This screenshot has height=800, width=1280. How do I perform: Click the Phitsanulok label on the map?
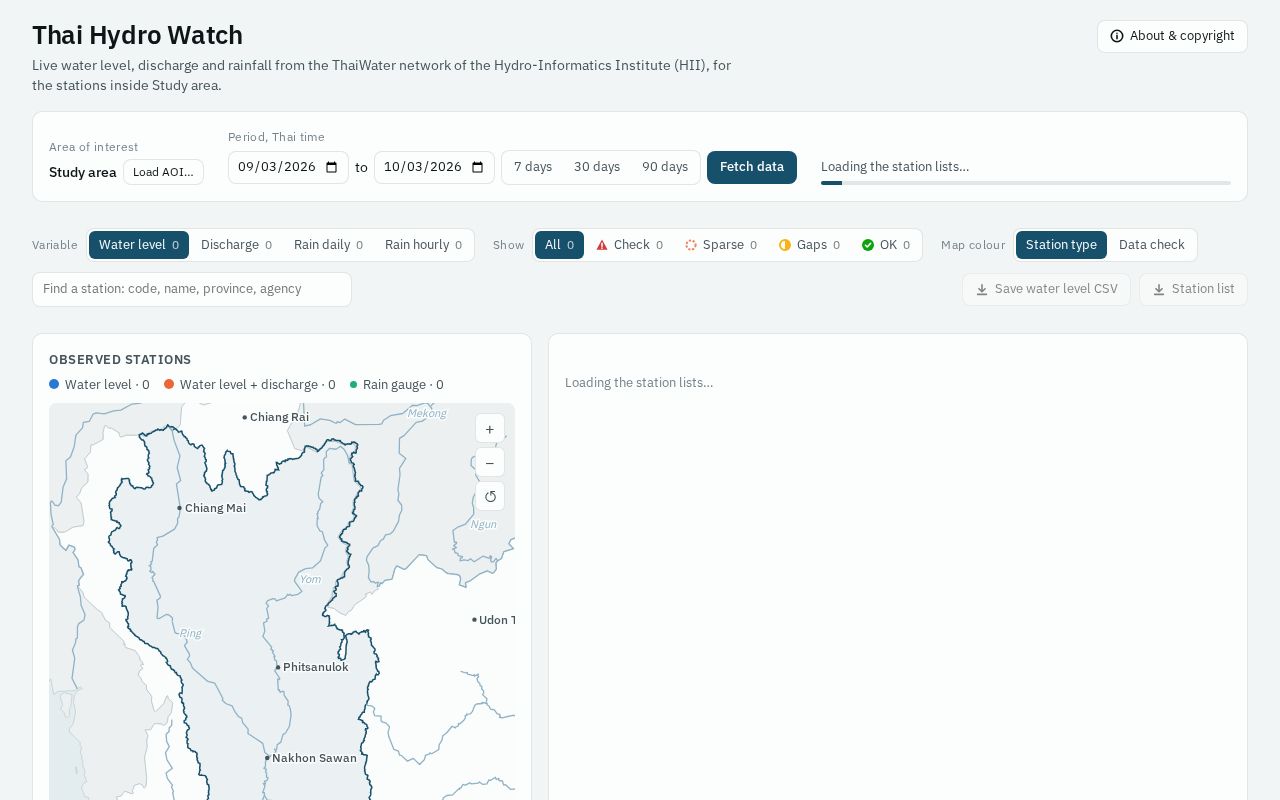[x=315, y=667]
